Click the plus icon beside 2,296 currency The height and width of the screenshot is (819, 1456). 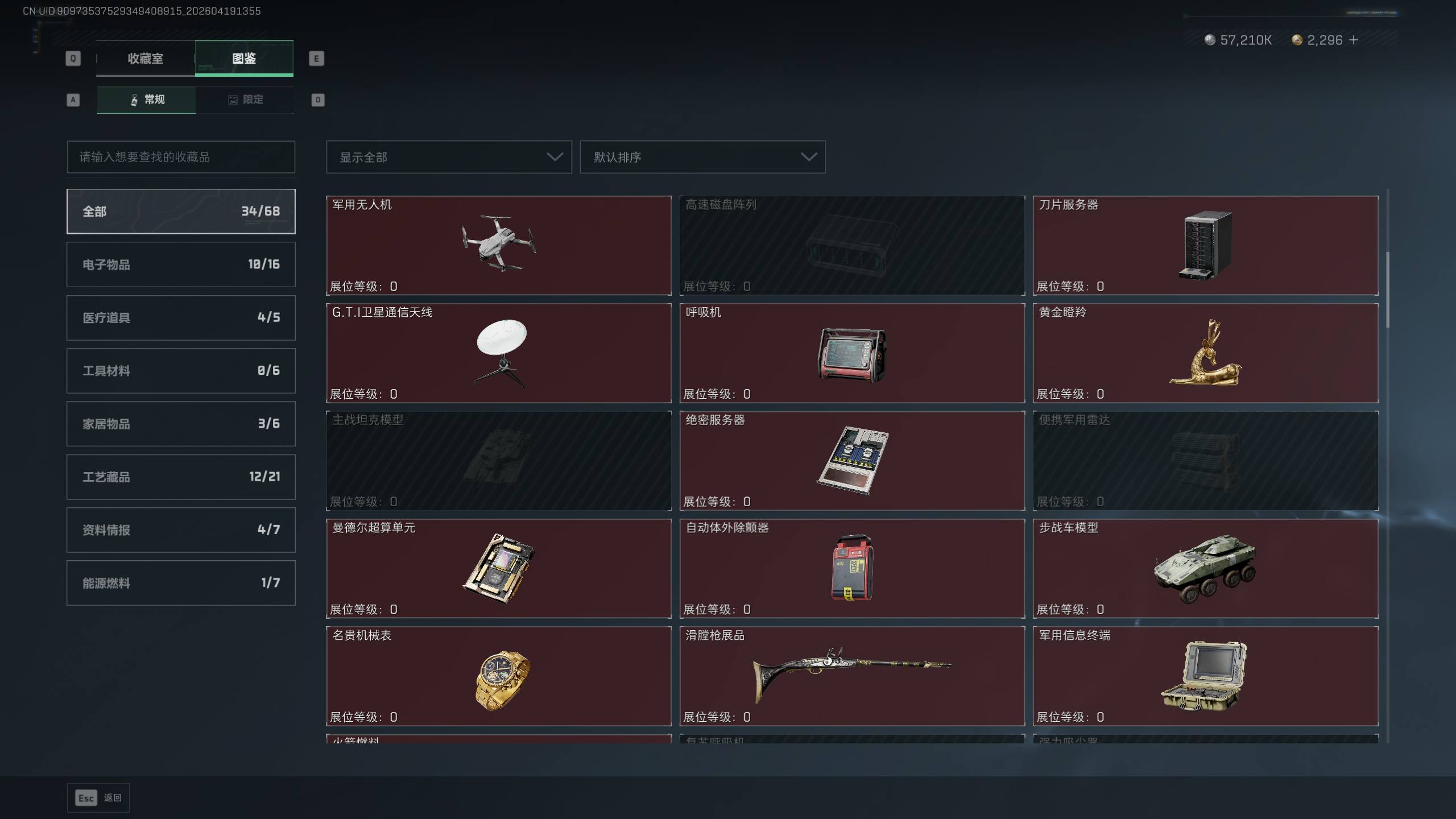(x=1354, y=40)
